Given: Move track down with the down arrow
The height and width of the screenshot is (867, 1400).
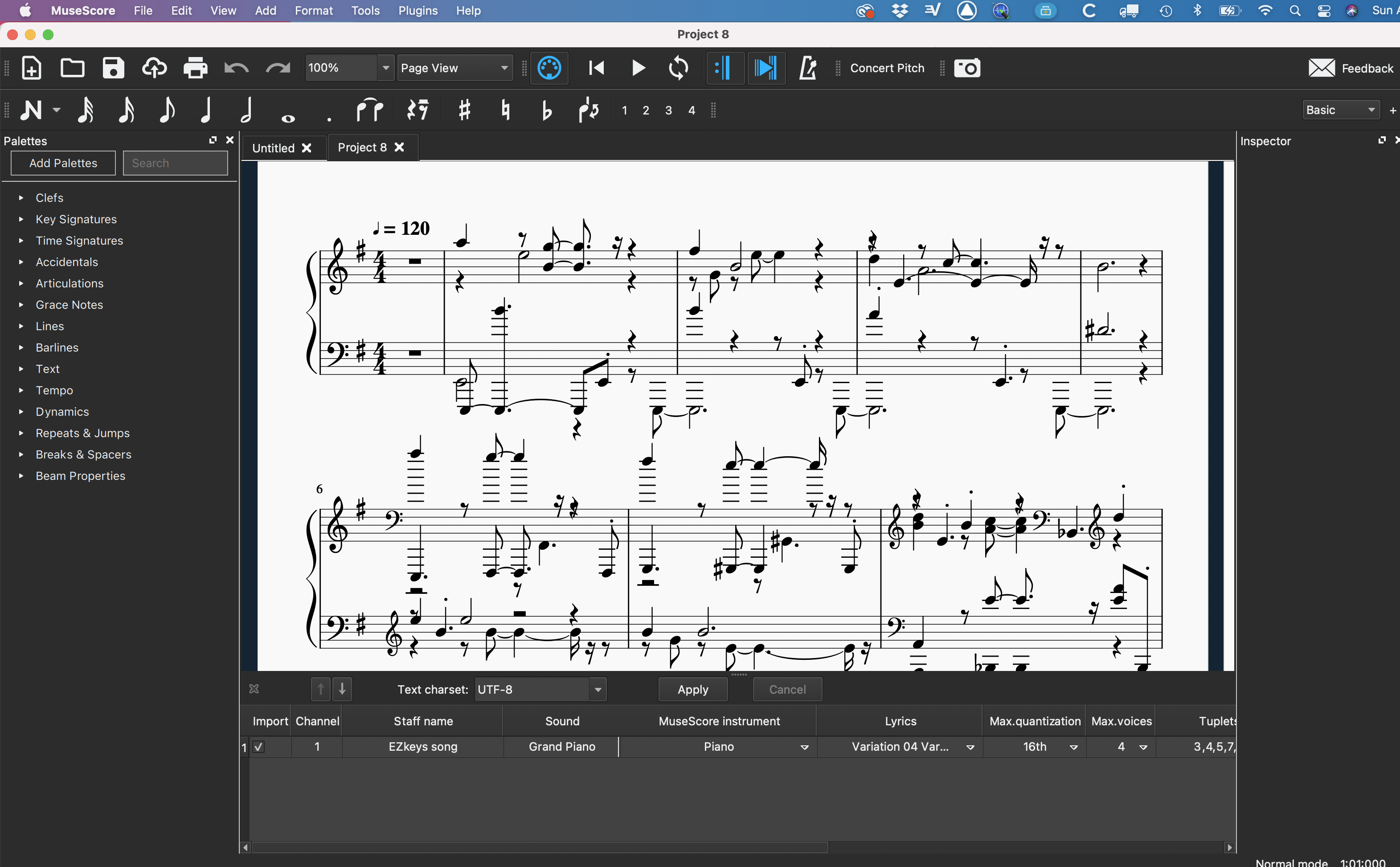Looking at the screenshot, I should (x=342, y=689).
